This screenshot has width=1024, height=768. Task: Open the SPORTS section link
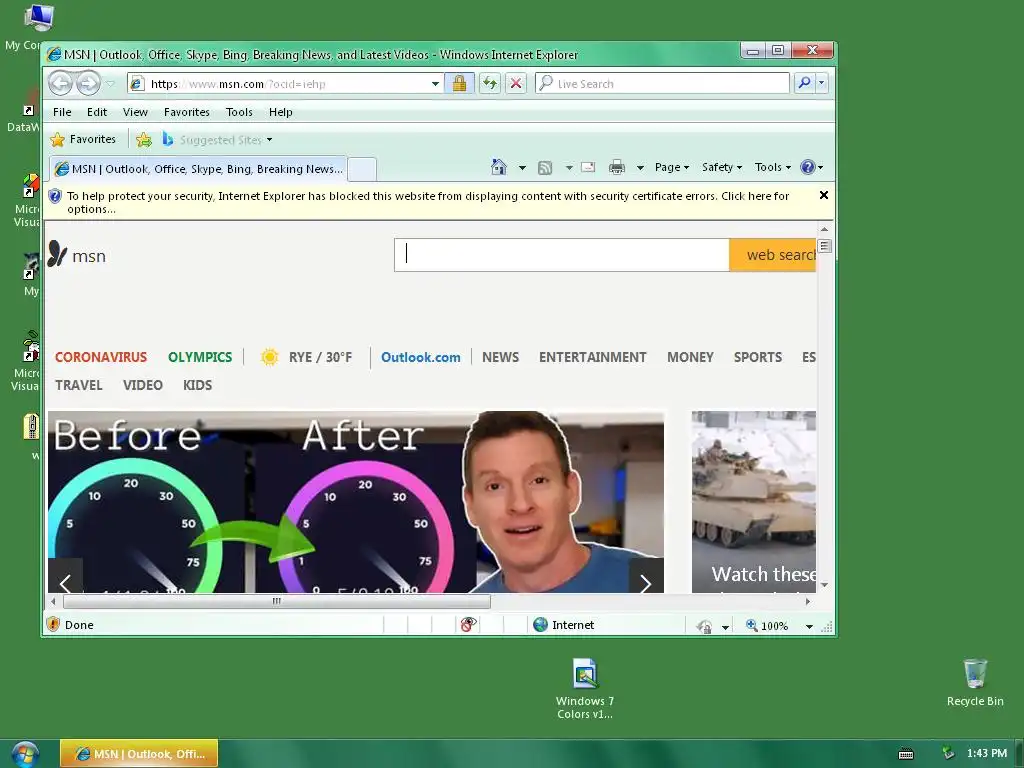point(758,357)
